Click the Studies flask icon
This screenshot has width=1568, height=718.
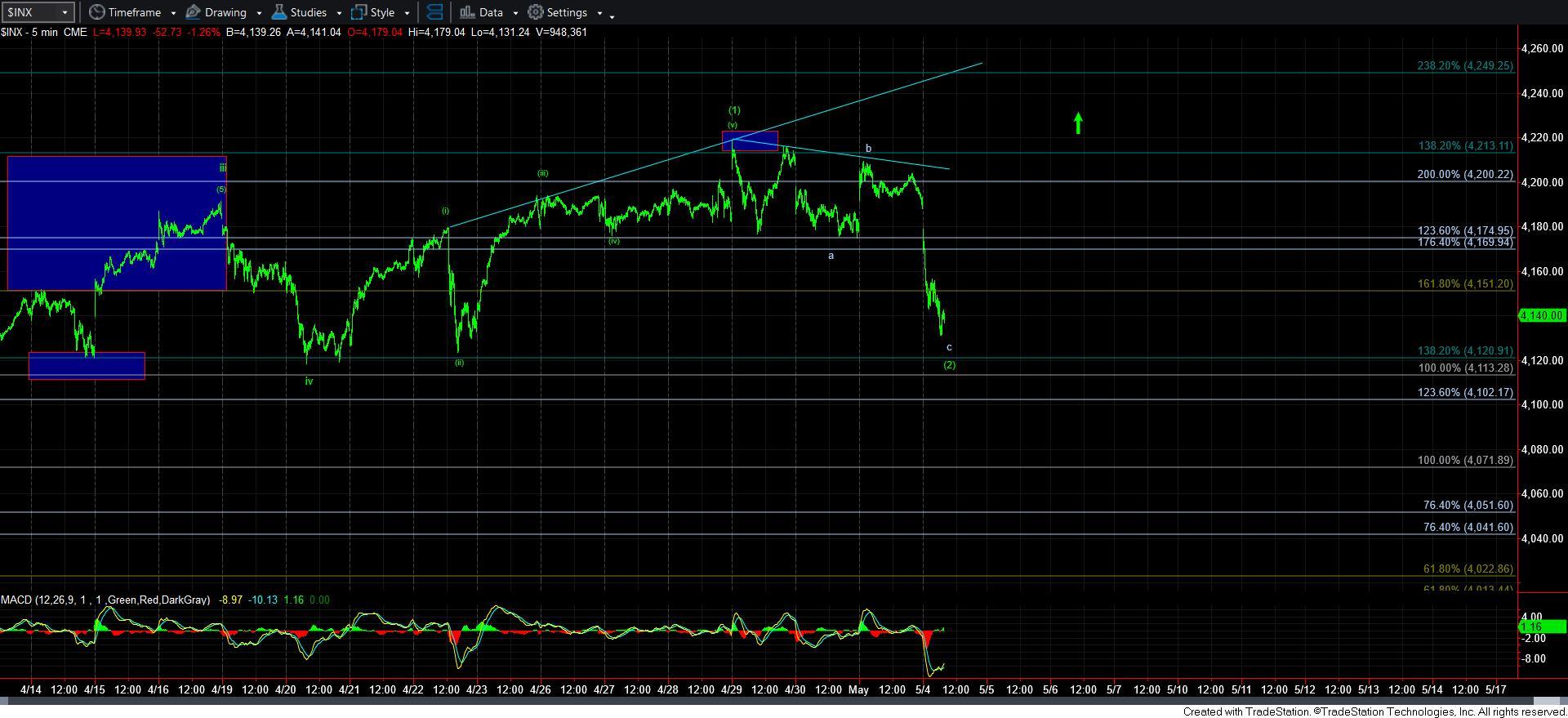(278, 12)
